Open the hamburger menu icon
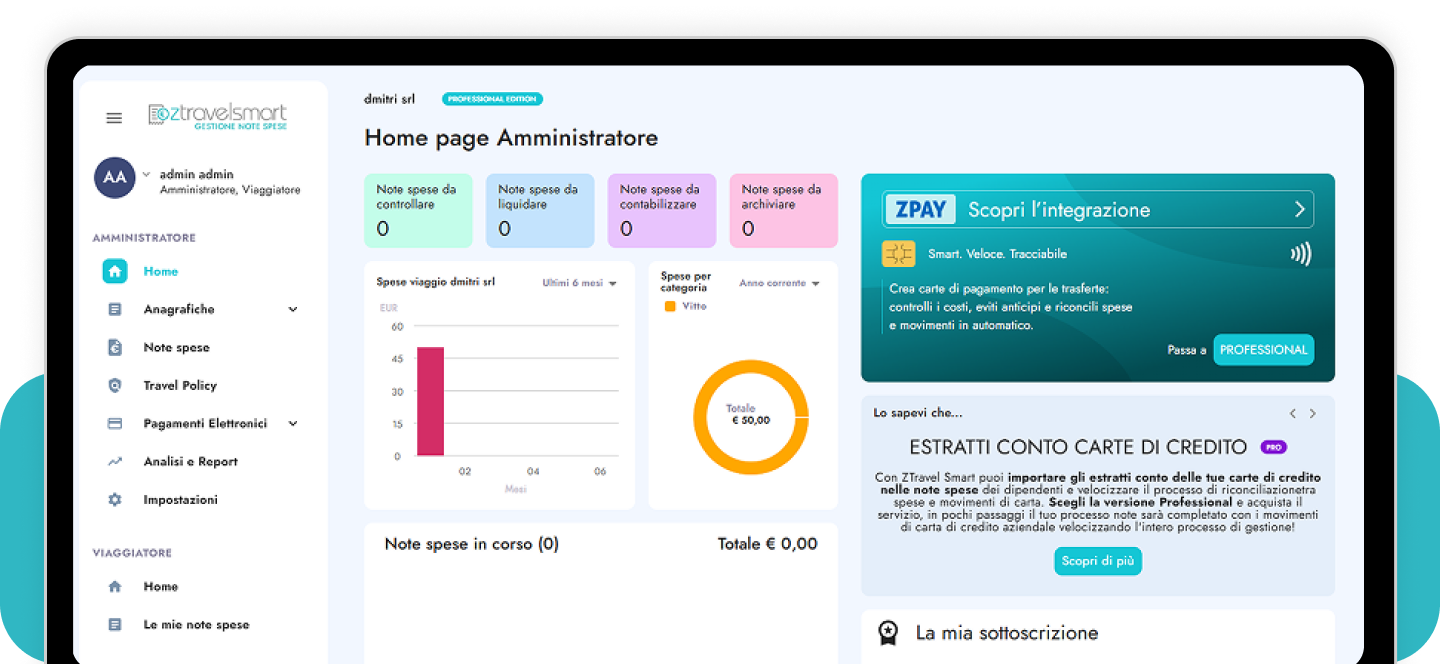The width and height of the screenshot is (1440, 664). pos(114,118)
